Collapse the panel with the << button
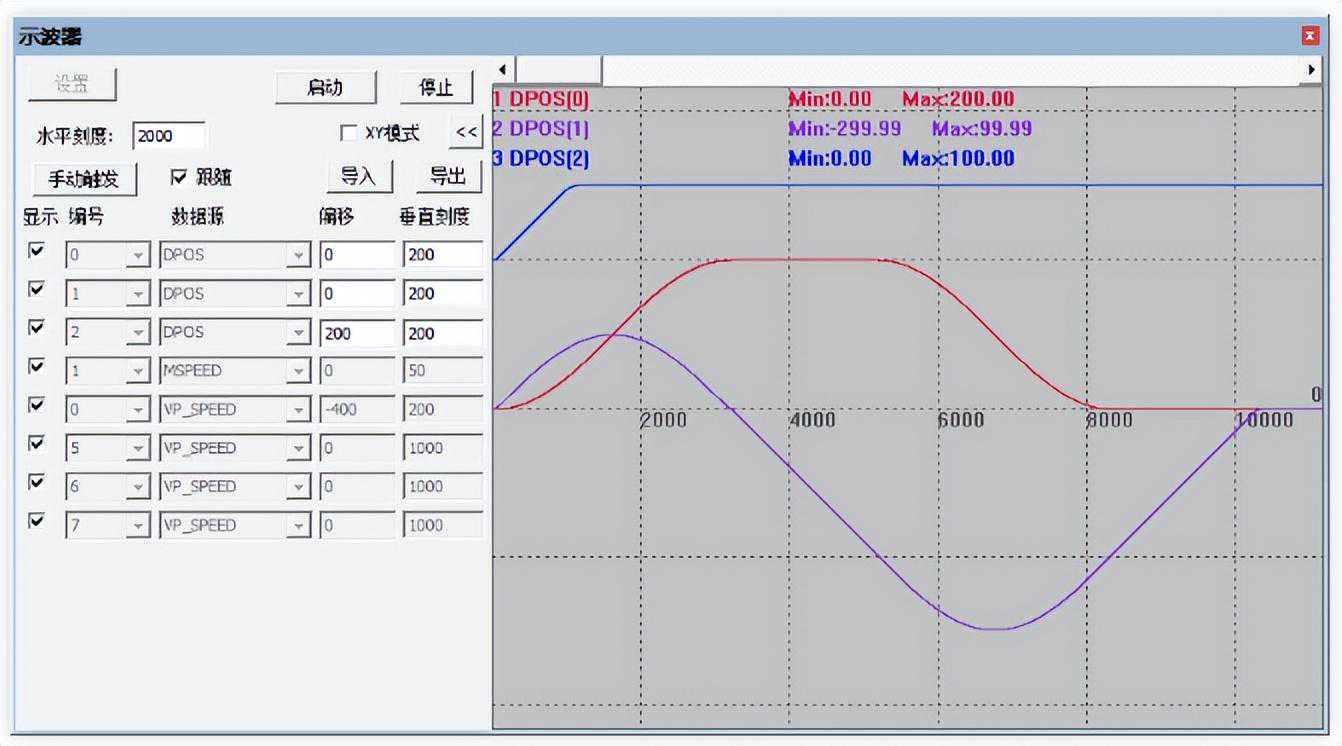 [x=465, y=132]
